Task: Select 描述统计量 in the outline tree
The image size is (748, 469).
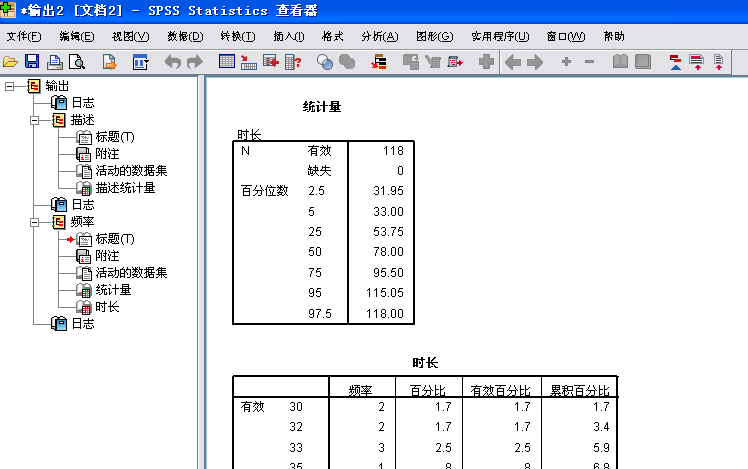Action: point(125,188)
